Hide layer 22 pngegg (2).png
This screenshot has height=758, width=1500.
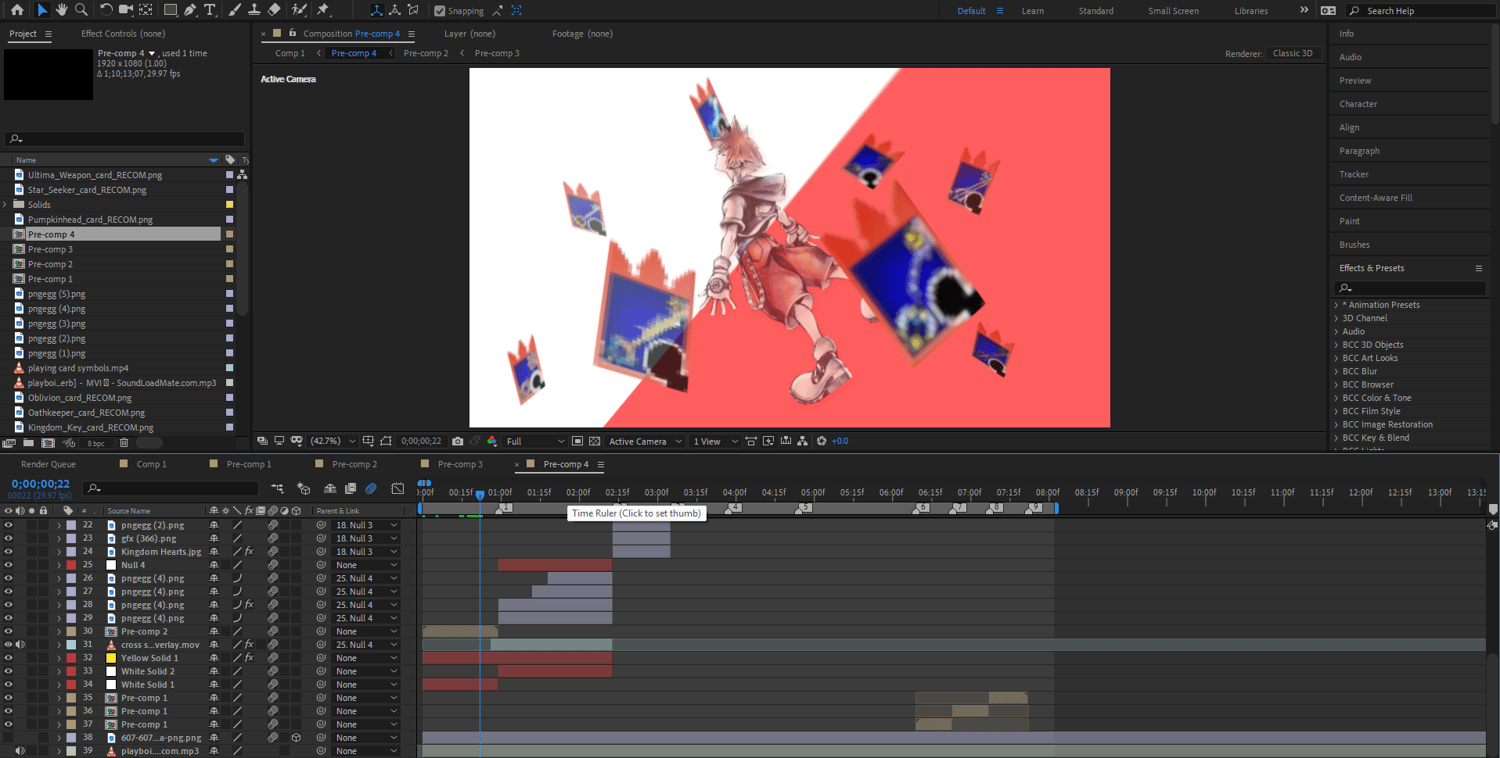(x=8, y=525)
